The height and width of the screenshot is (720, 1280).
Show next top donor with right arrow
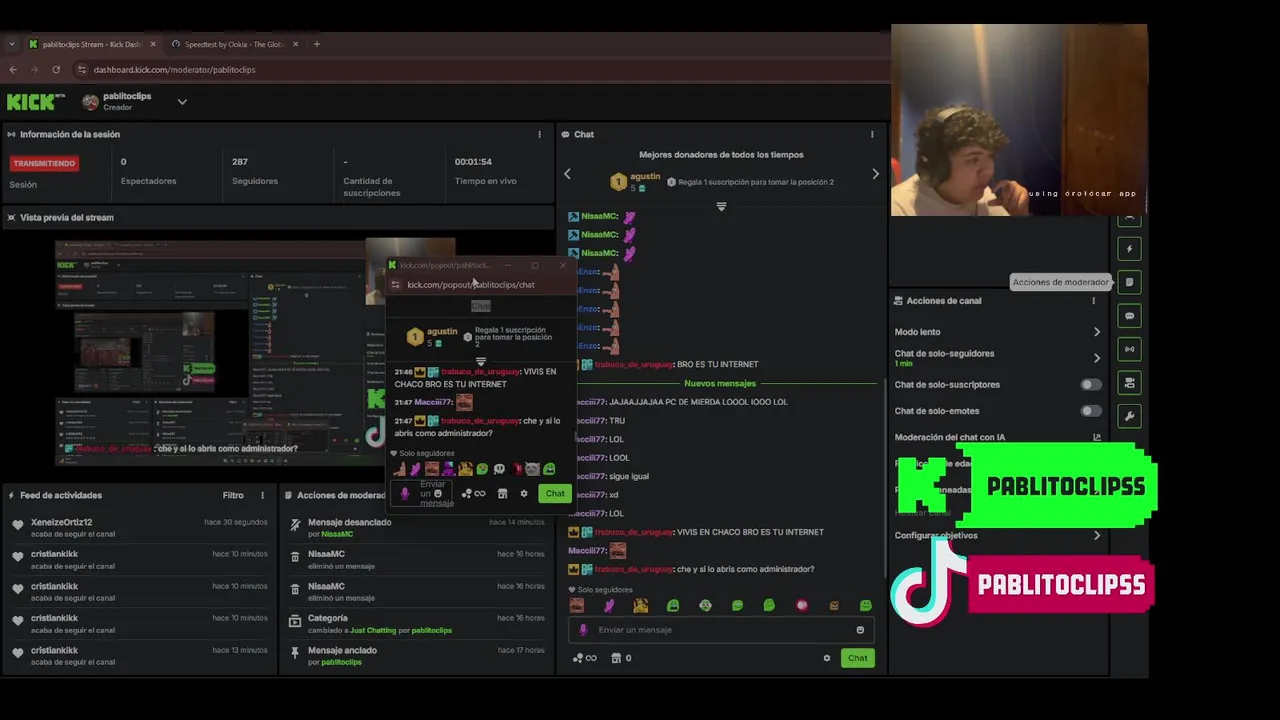click(x=875, y=174)
